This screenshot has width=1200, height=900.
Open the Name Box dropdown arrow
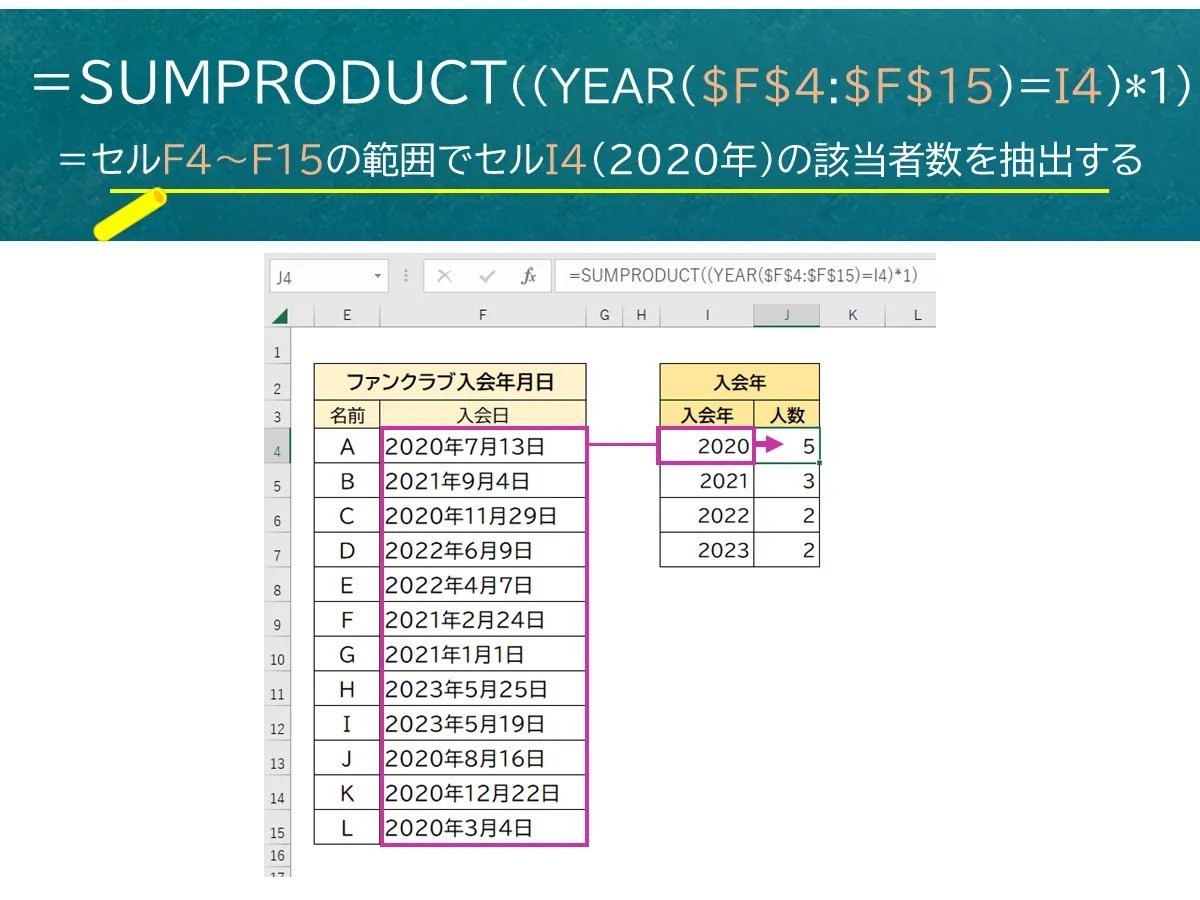378,276
